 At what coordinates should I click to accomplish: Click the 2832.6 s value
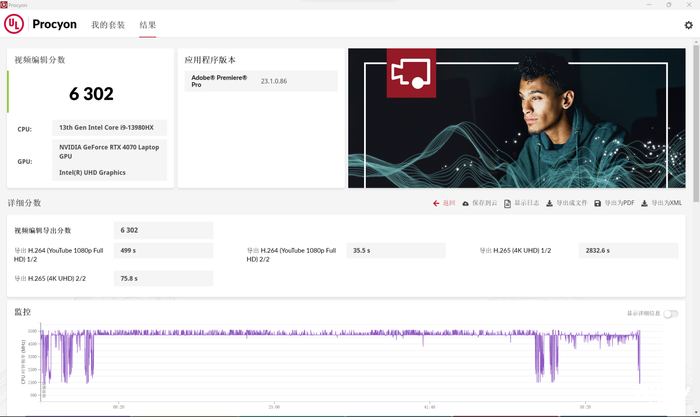pos(597,251)
